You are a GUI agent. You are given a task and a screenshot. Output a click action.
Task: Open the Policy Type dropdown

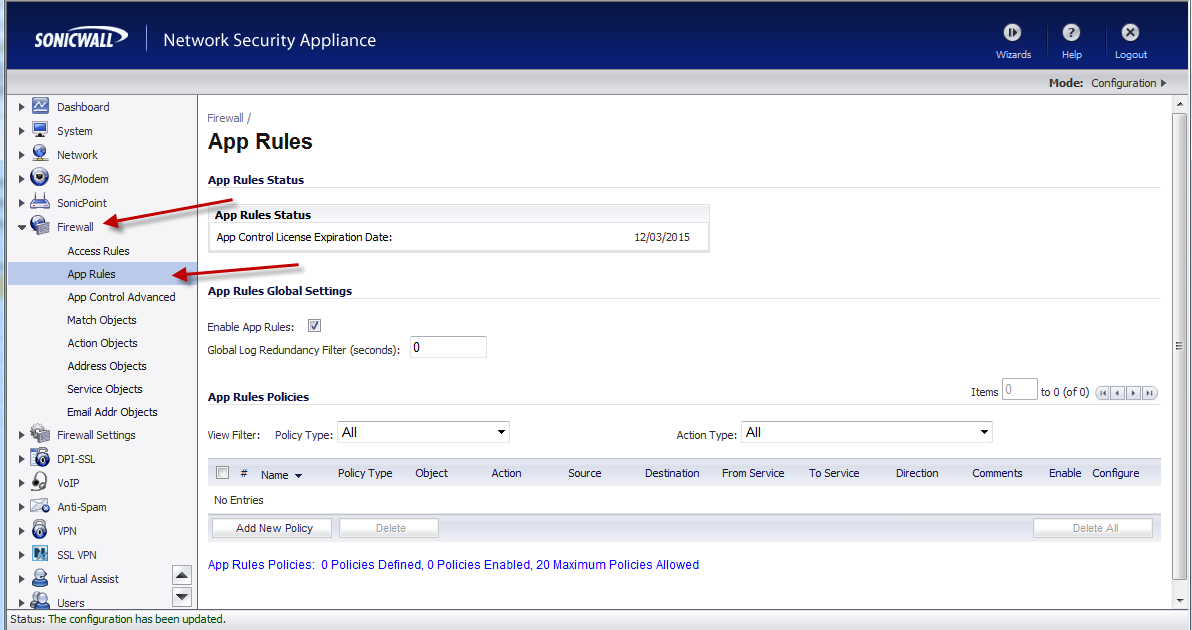click(423, 432)
